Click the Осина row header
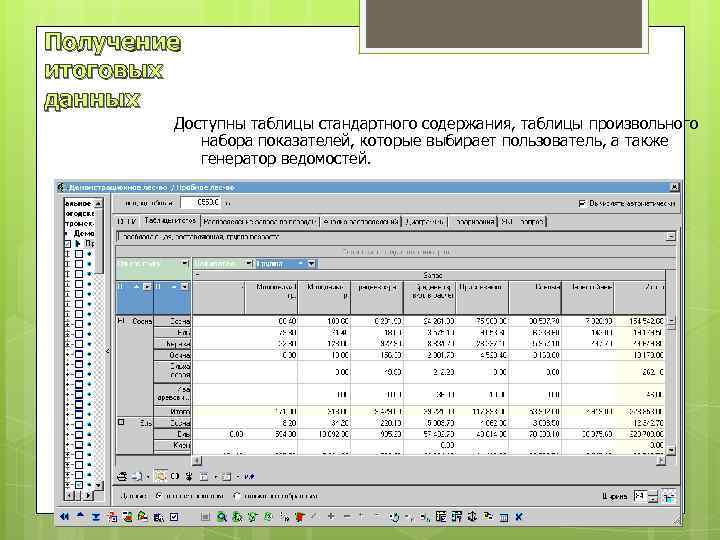This screenshot has width=720, height=540. 172,355
